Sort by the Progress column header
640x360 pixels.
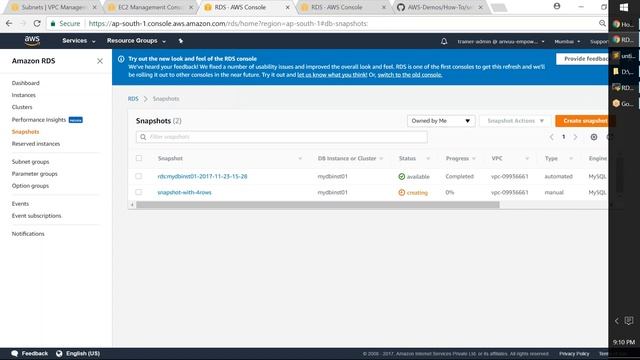pyautogui.click(x=457, y=158)
